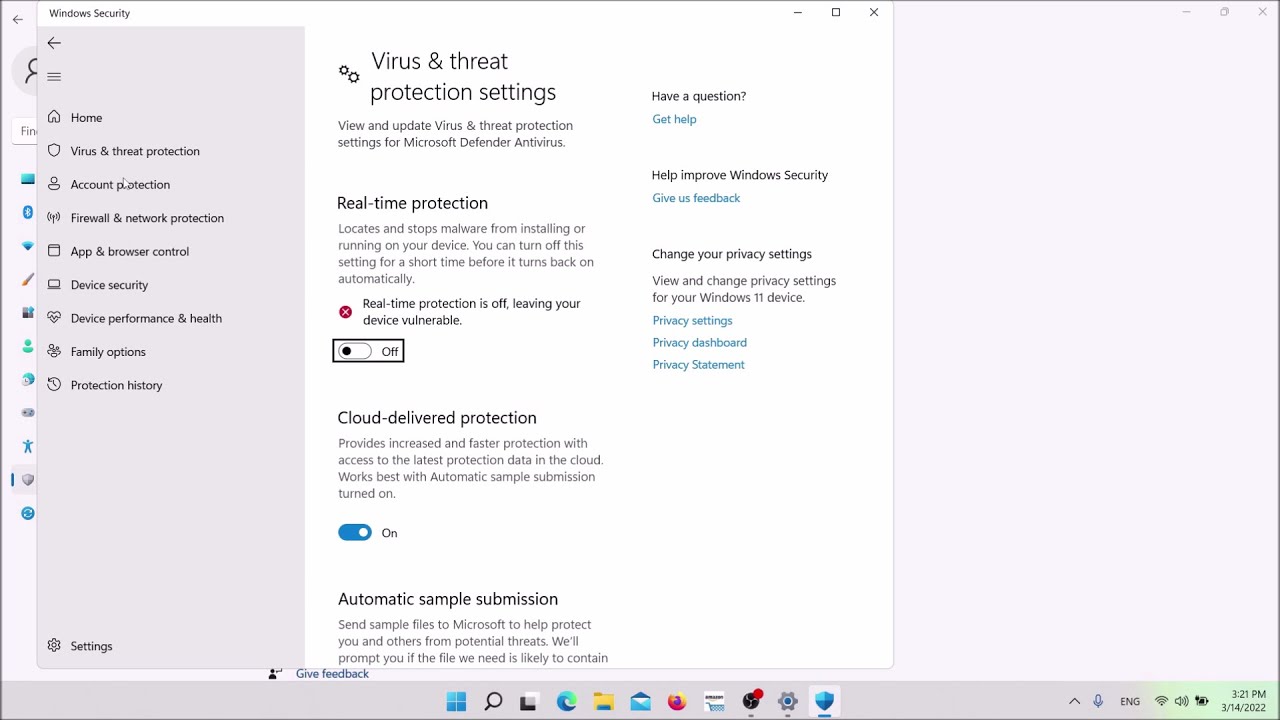
Task: Open Task View from the taskbar
Action: pos(529,702)
